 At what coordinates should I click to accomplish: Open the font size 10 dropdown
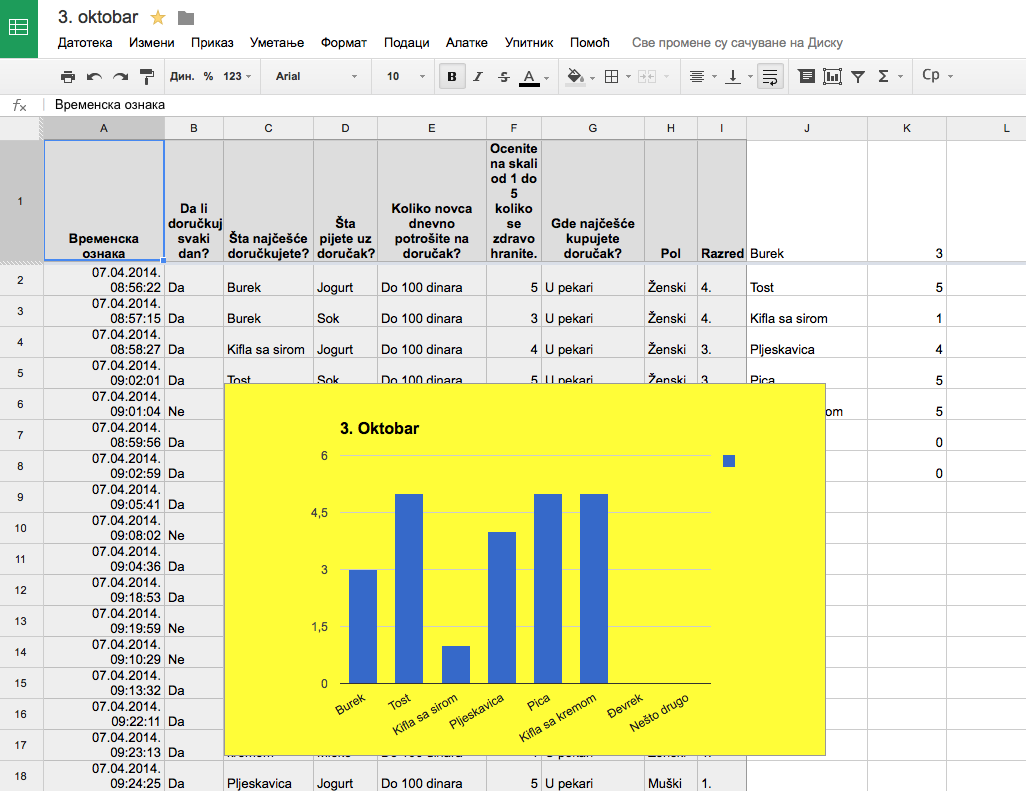tap(406, 77)
